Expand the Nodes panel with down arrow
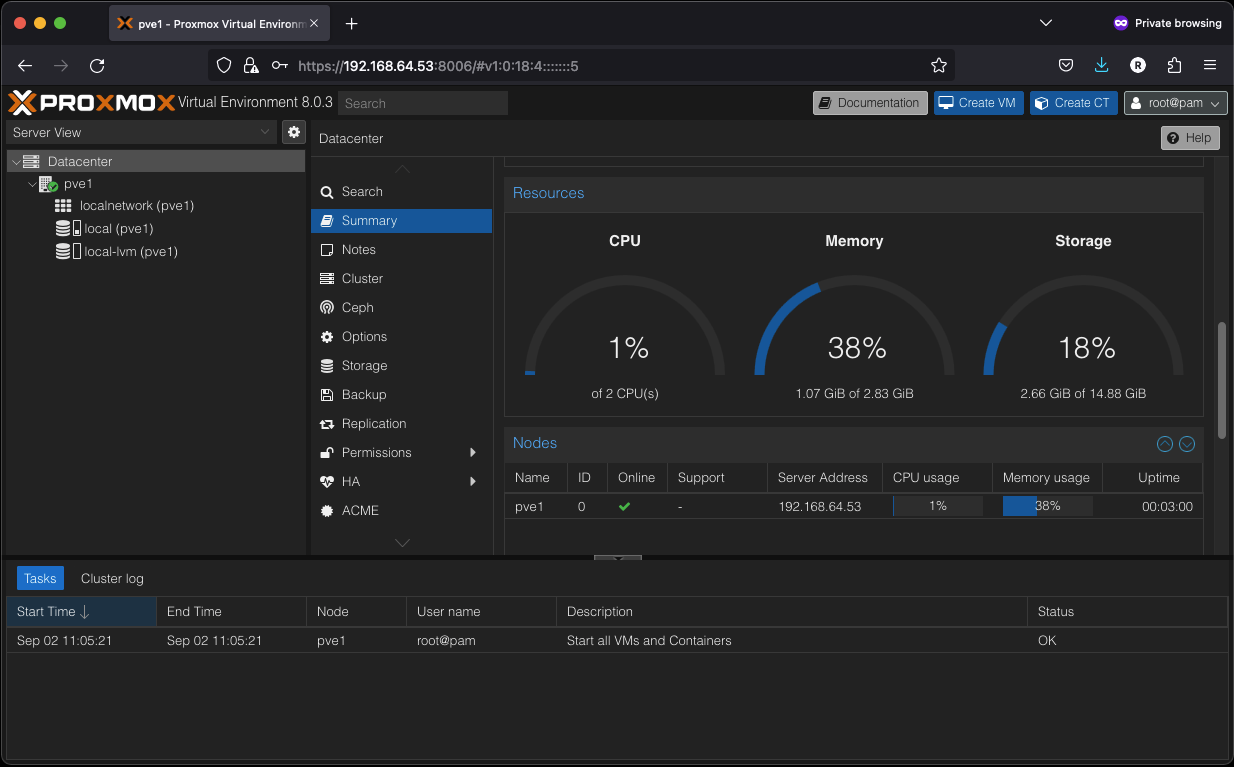 (1187, 444)
